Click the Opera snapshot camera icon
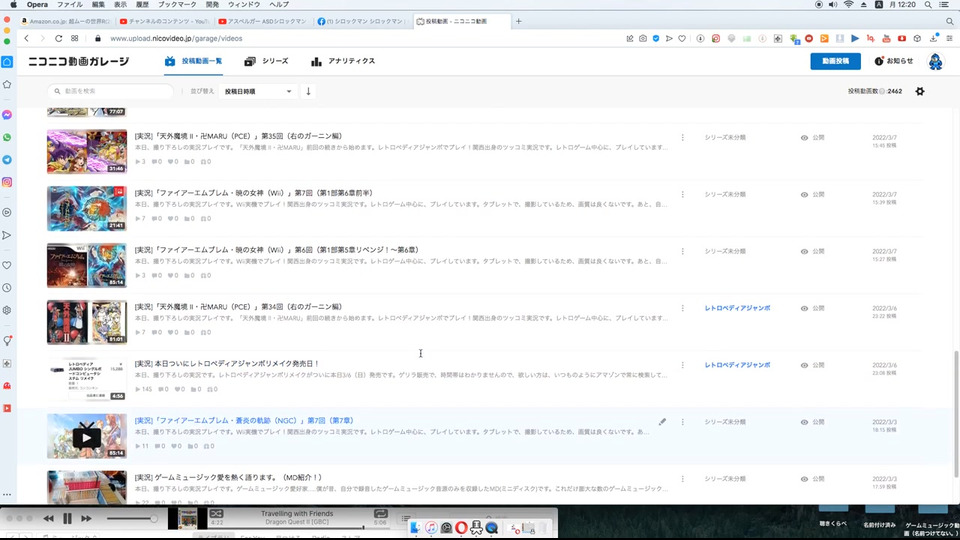Viewport: 960px width, 540px height. [643, 39]
